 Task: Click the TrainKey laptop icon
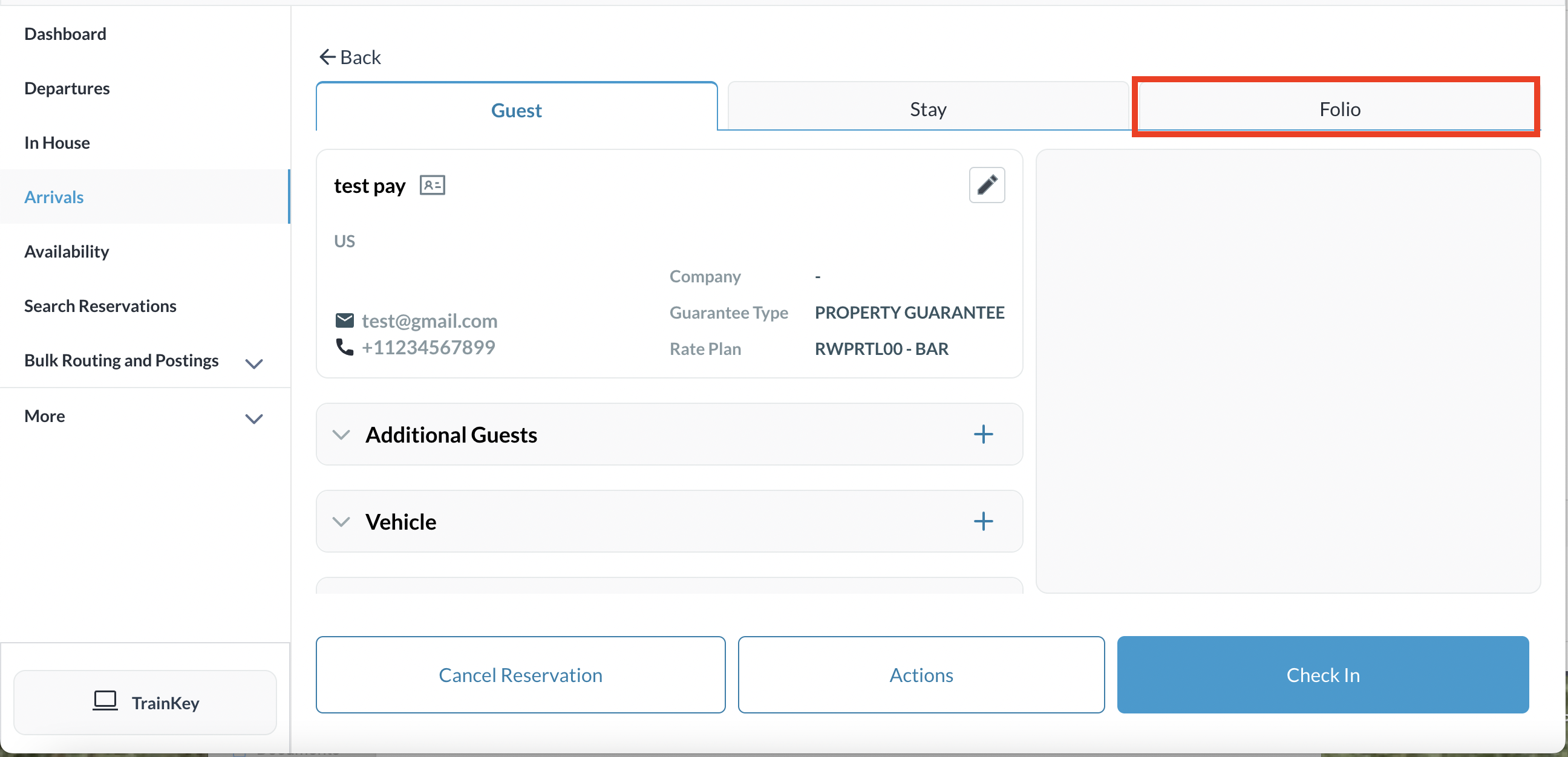coord(105,700)
